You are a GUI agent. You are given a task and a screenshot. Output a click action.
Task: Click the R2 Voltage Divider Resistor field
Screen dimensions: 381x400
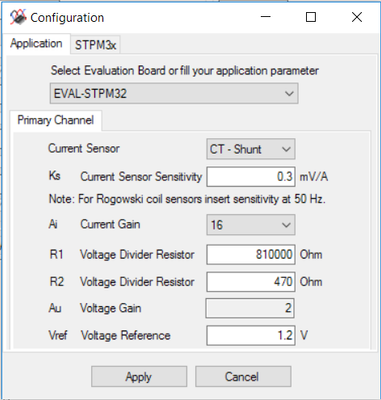coord(251,282)
